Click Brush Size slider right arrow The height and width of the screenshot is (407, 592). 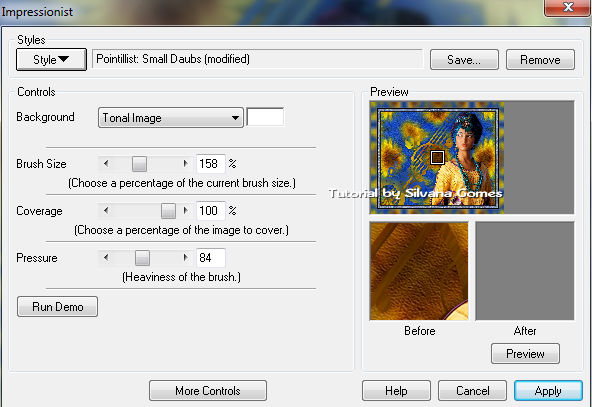tap(185, 164)
